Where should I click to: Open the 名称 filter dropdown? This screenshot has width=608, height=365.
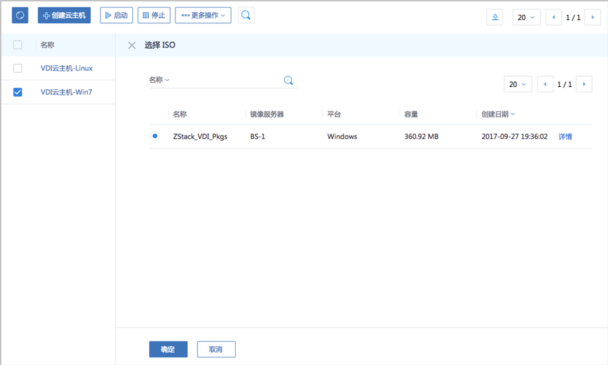159,80
